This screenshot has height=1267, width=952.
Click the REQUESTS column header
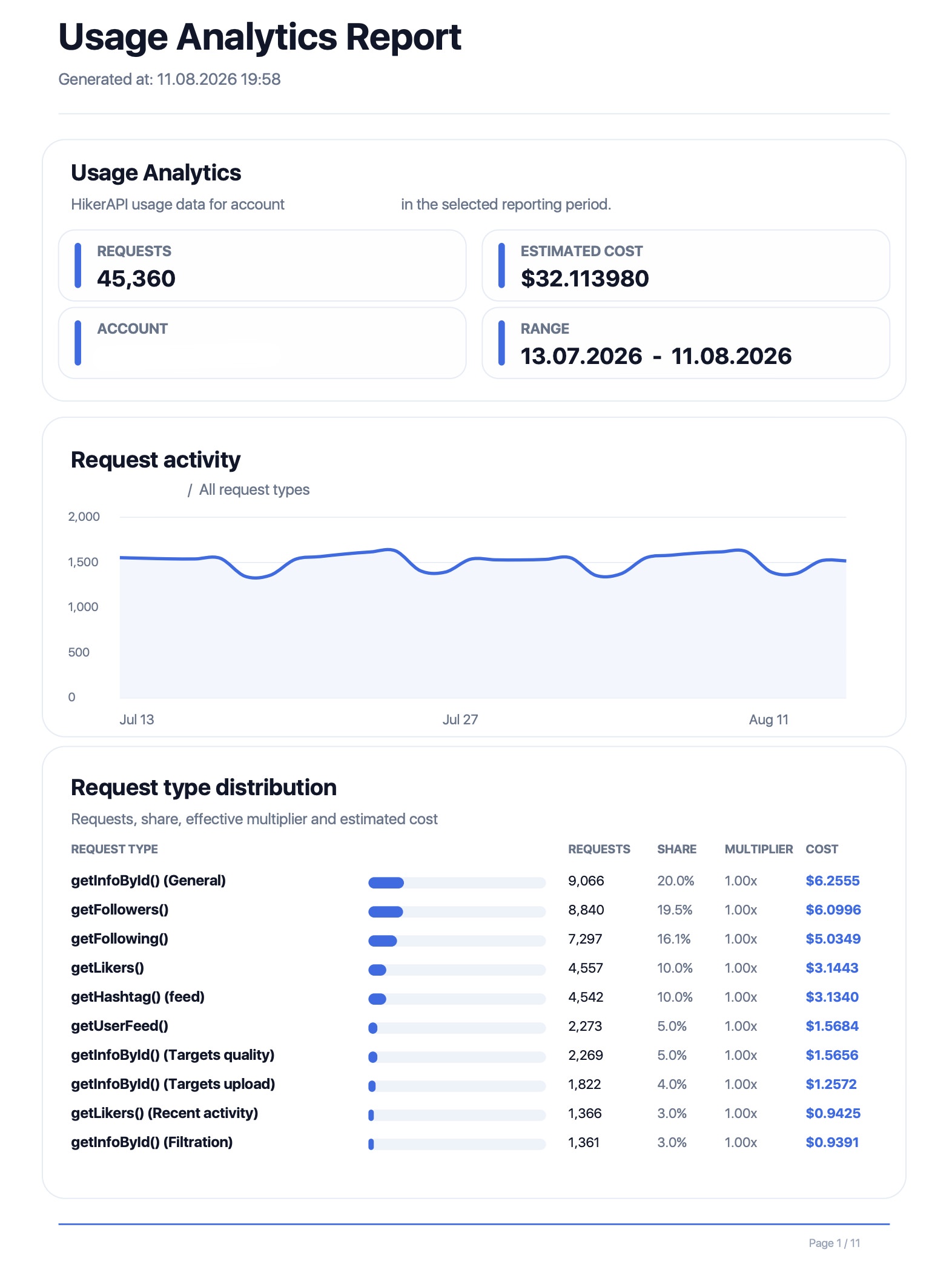[599, 849]
